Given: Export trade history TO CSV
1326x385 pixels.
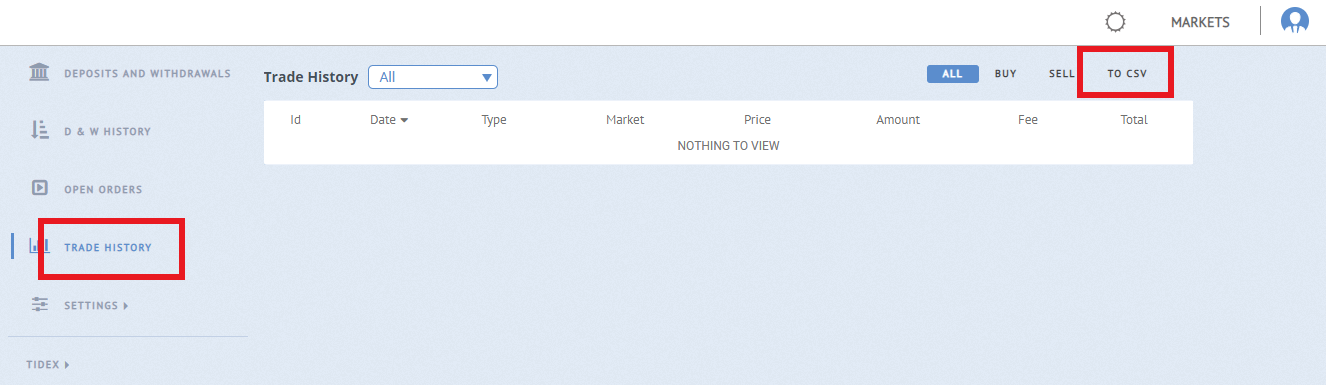Looking at the screenshot, I should coord(1127,74).
